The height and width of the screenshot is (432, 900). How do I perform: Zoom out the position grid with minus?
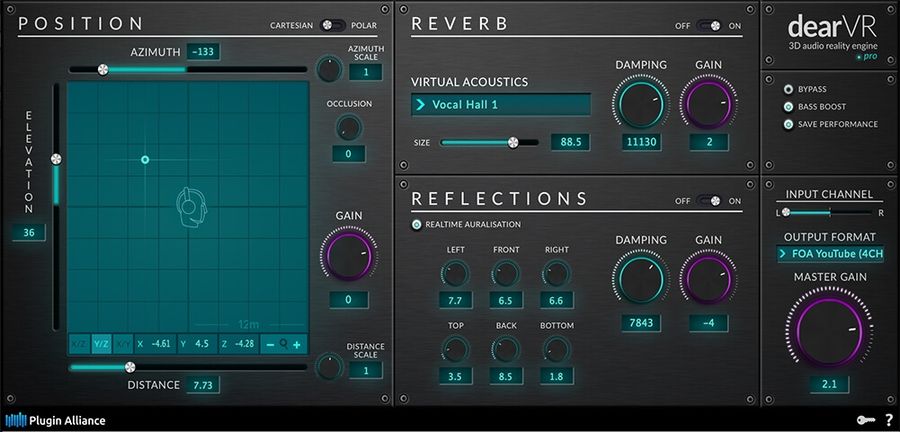[x=270, y=344]
